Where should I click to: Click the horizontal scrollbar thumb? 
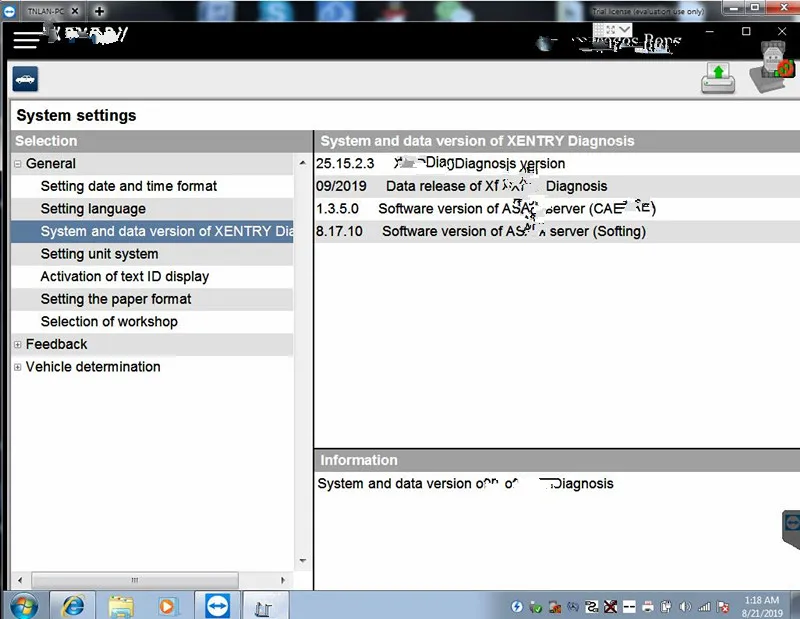[135, 580]
